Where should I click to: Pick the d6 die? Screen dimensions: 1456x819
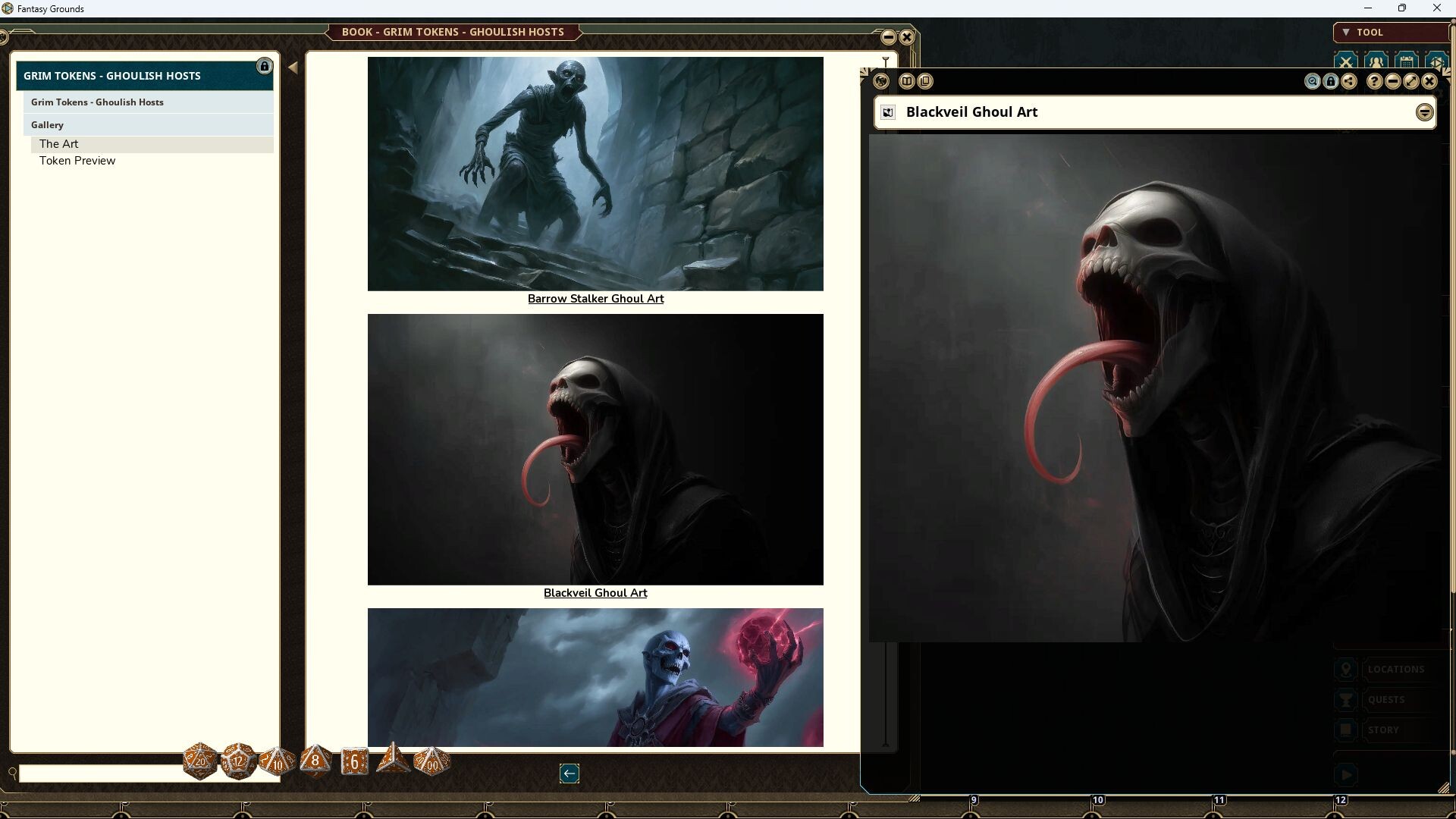pyautogui.click(x=354, y=761)
